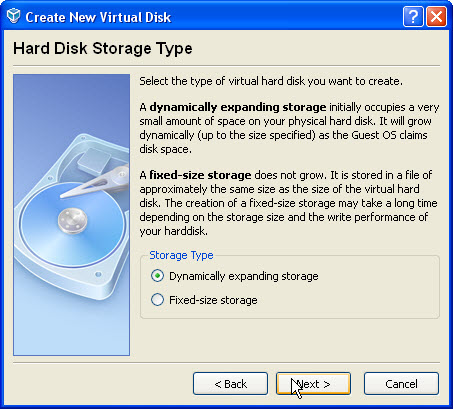Select the Fixed-size storage radio button
The width and height of the screenshot is (453, 409).
(x=157, y=300)
